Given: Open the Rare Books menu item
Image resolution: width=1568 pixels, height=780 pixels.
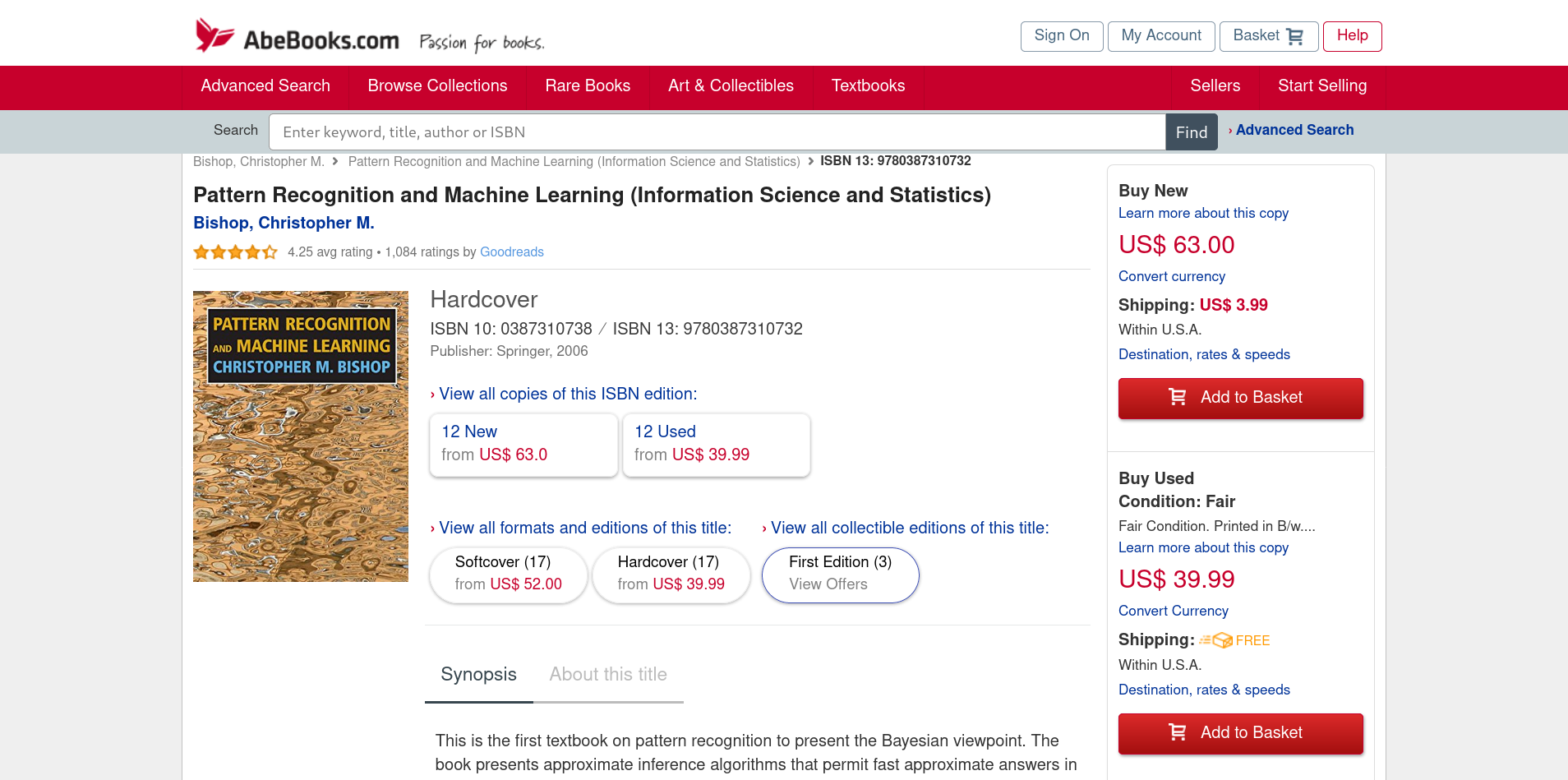Looking at the screenshot, I should pyautogui.click(x=588, y=86).
